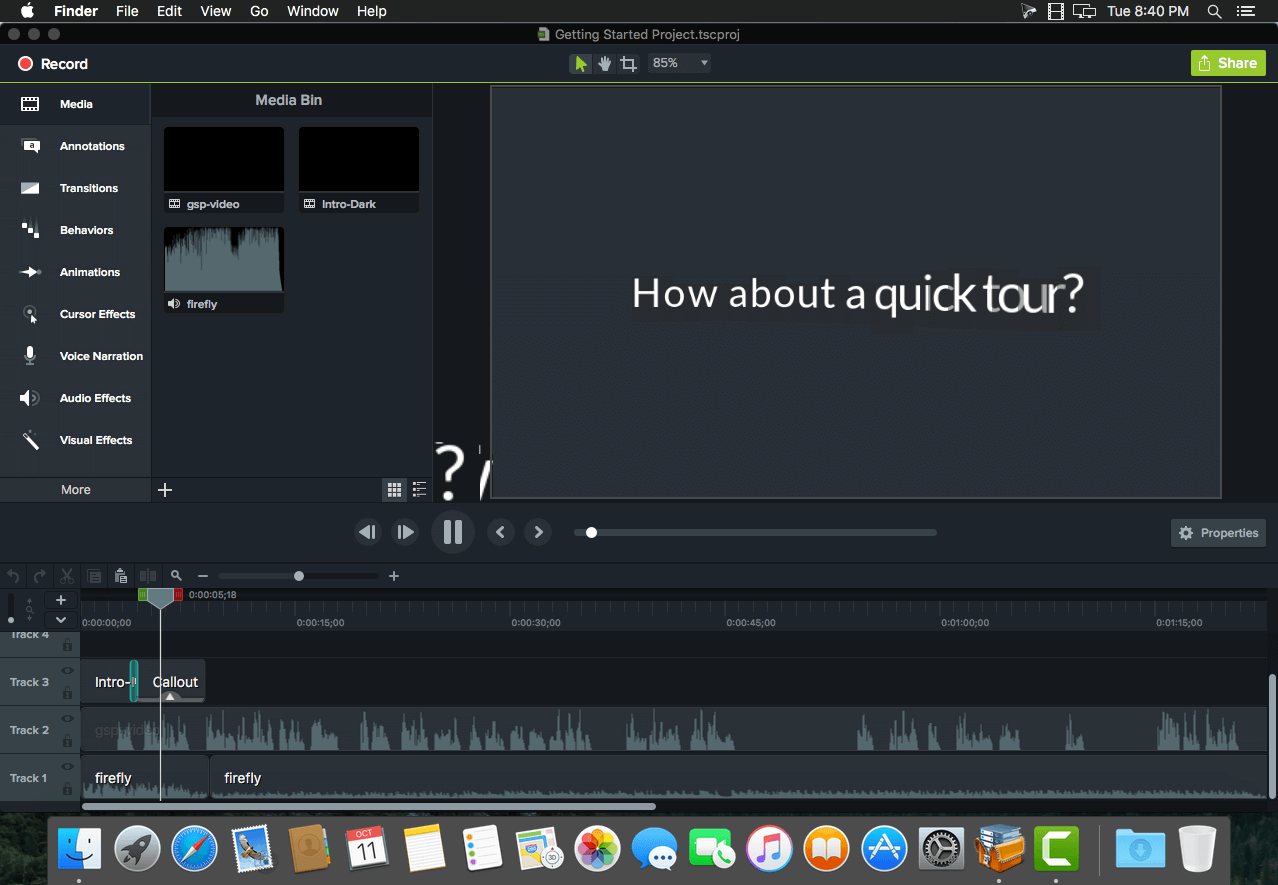The width and height of the screenshot is (1278, 885).
Task: Select the firefly audio thumbnail in Media Bin
Action: click(224, 260)
